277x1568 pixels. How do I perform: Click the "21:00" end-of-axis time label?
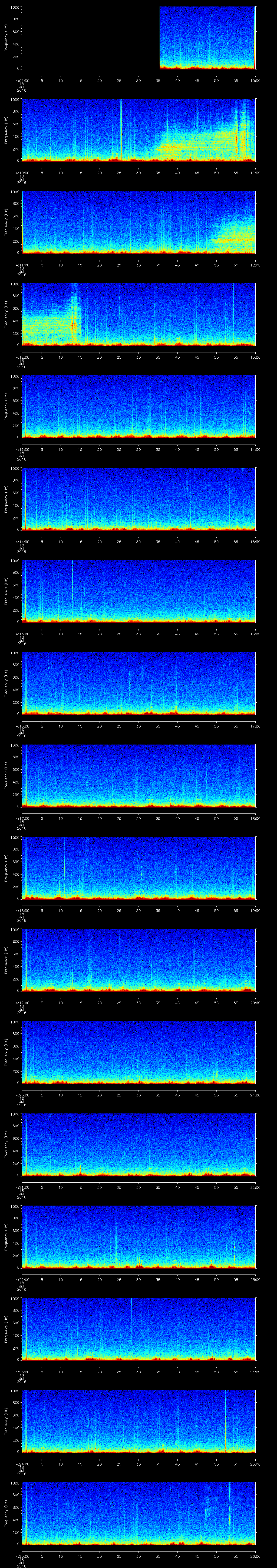[255, 1095]
